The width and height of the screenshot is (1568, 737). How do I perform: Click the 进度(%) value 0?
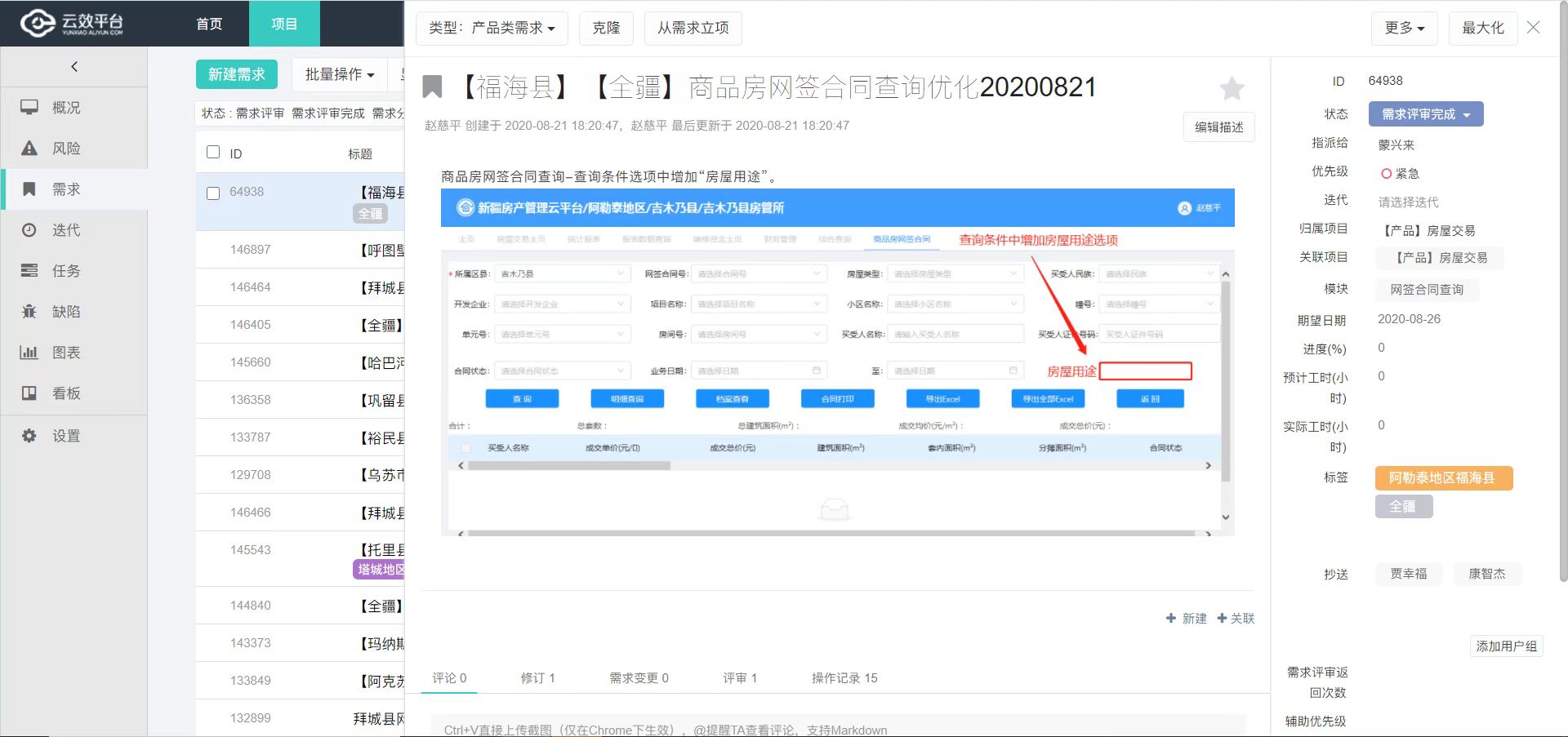1381,348
